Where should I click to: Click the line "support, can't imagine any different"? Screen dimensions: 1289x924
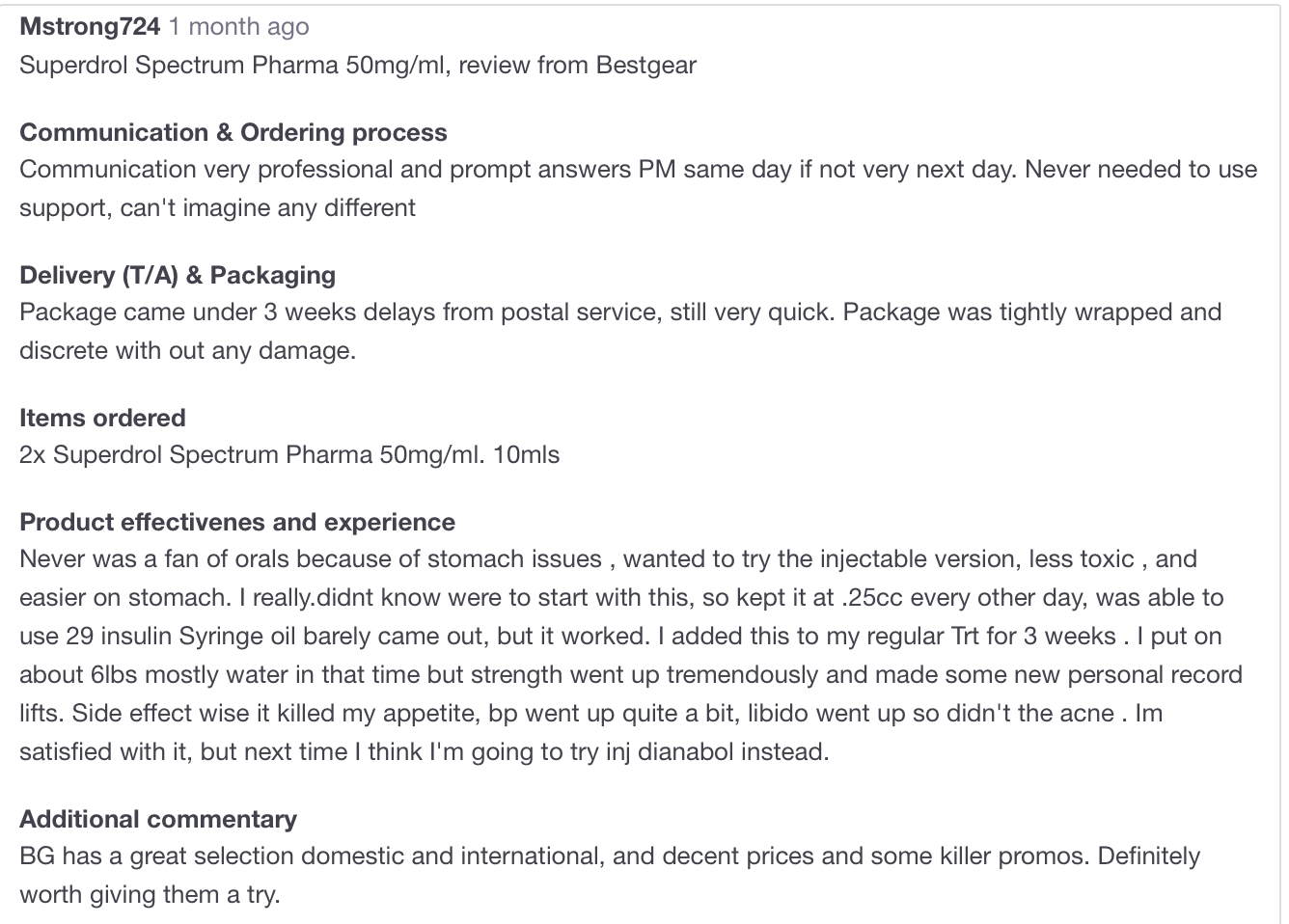coord(217,207)
